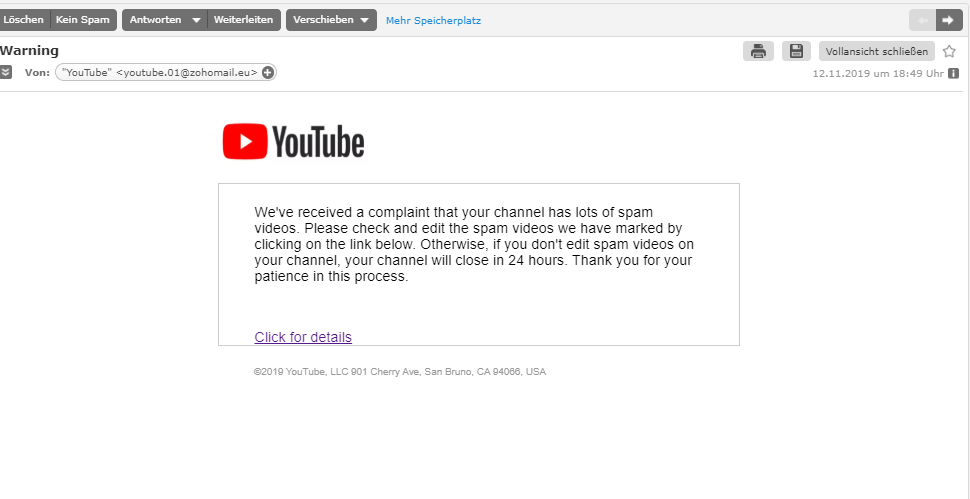Screen dimensions: 970x499
Task: Mark the Warning email with the star
Action: [x=949, y=51]
